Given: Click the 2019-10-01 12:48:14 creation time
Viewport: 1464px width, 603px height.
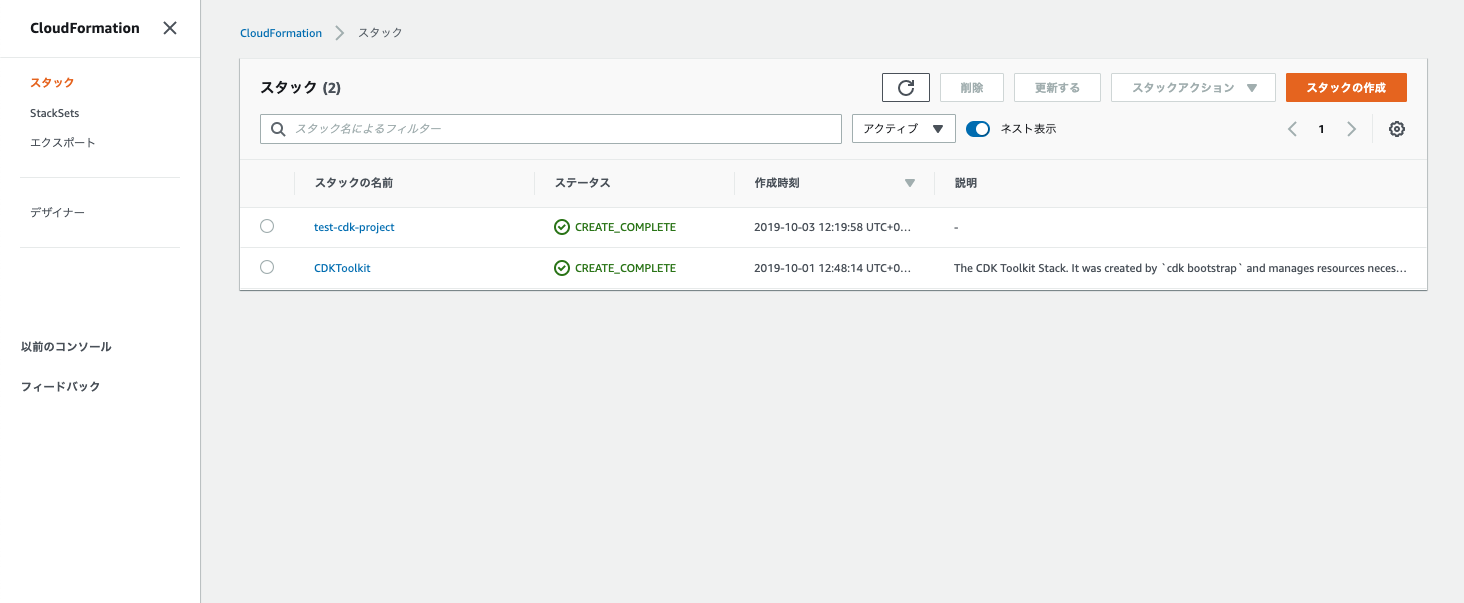Looking at the screenshot, I should [833, 268].
